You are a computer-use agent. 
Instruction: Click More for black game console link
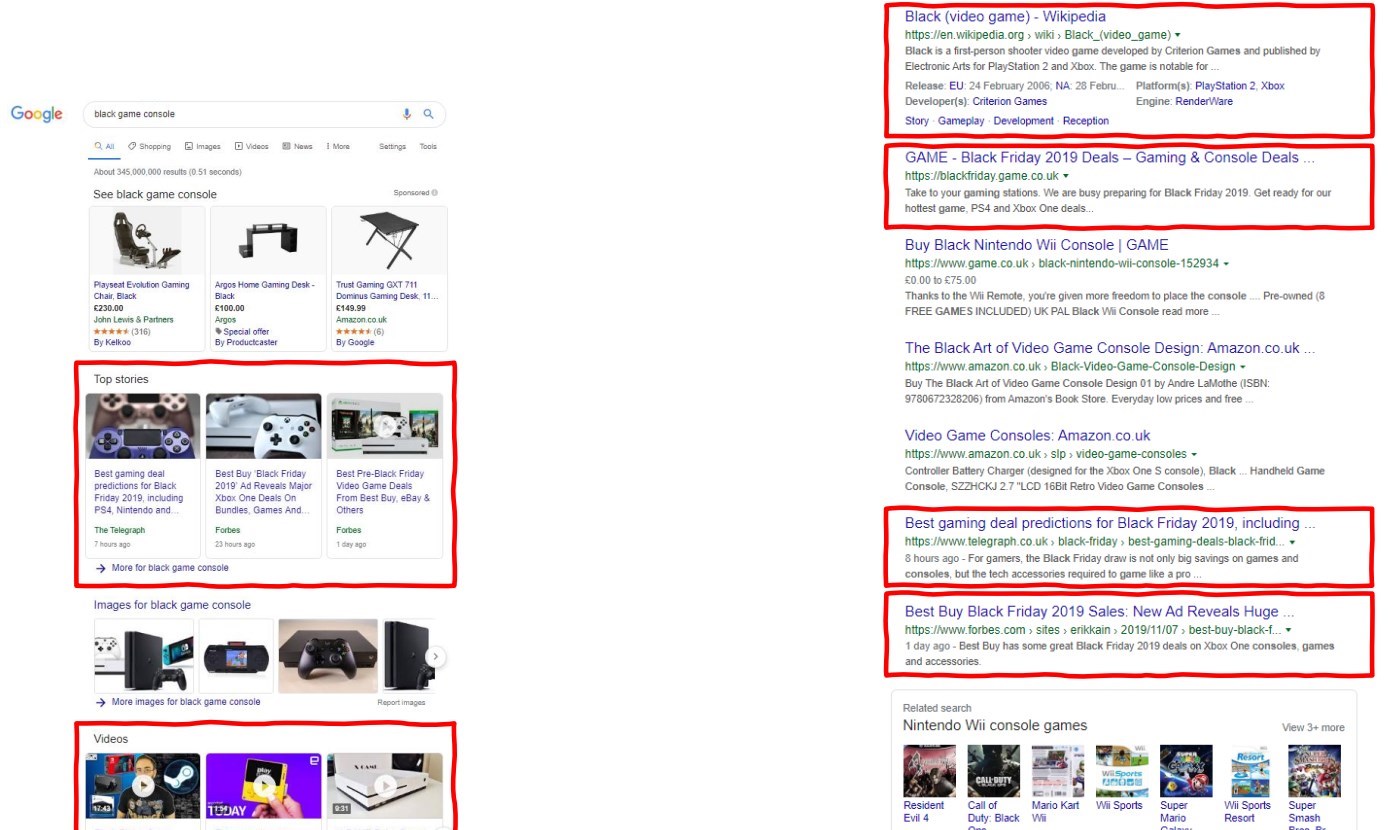click(170, 568)
